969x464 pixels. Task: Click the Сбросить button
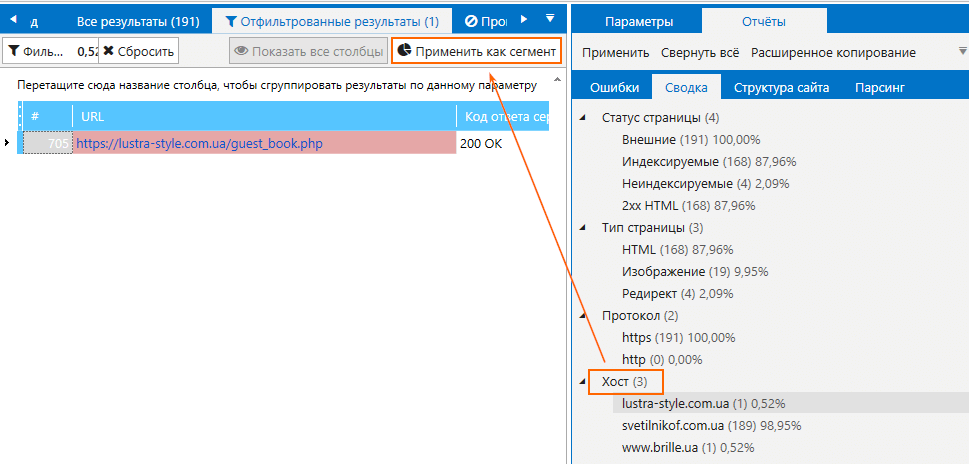[x=138, y=51]
